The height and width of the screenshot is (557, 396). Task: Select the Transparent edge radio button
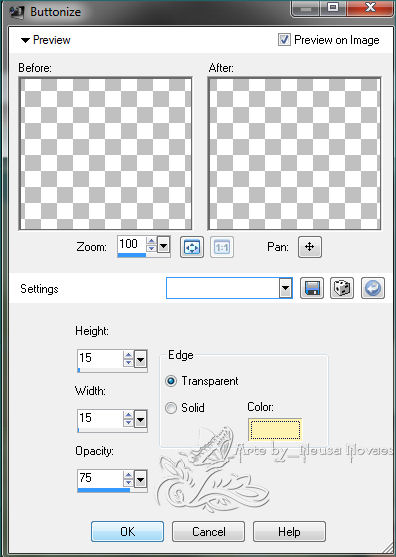(171, 381)
